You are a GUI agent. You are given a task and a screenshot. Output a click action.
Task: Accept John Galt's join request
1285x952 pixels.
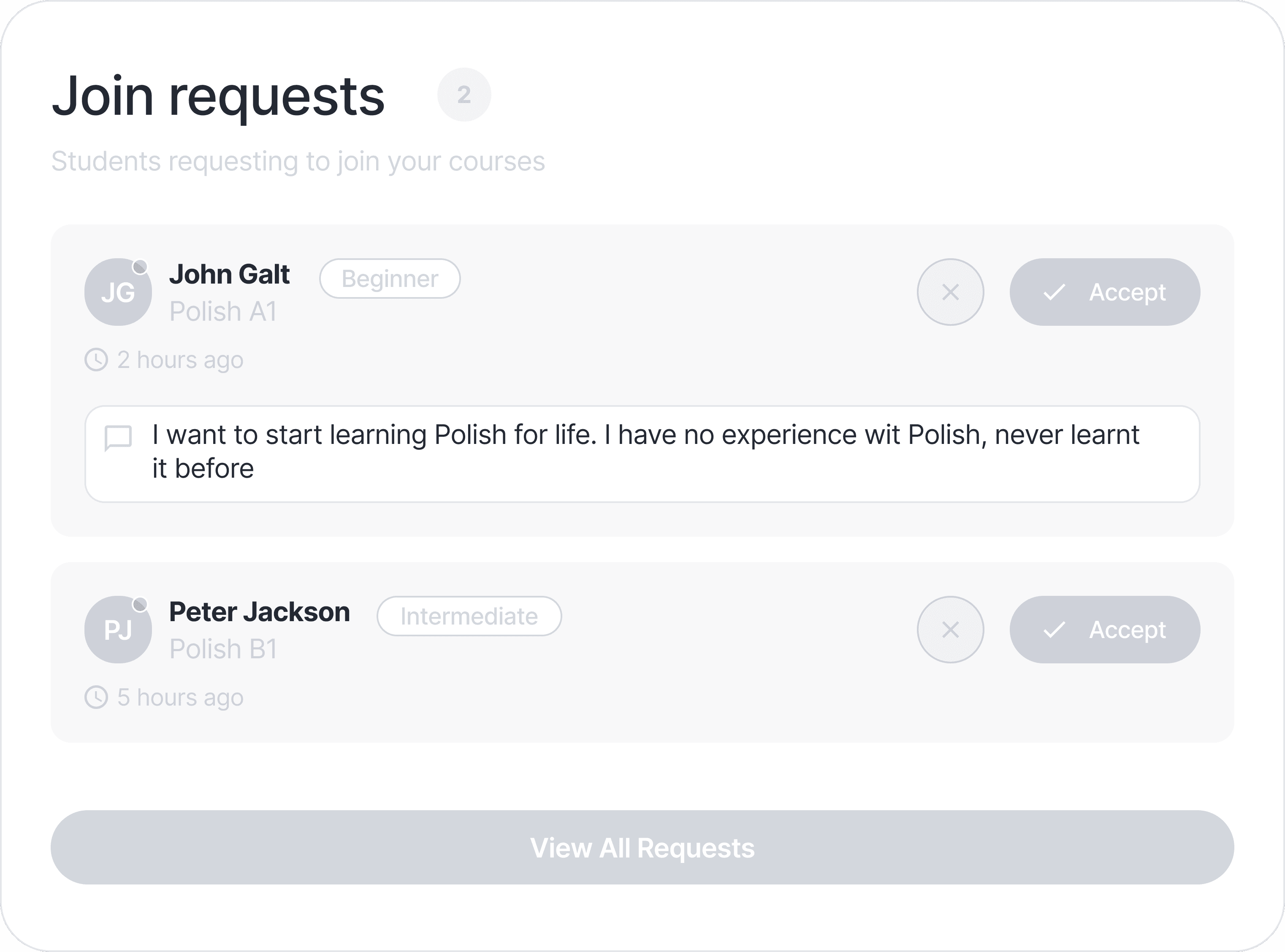(x=1105, y=292)
